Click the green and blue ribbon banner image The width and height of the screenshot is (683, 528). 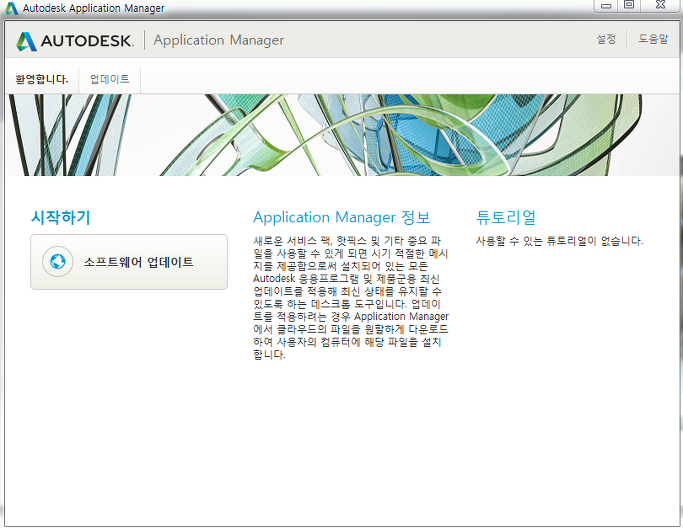tap(342, 135)
